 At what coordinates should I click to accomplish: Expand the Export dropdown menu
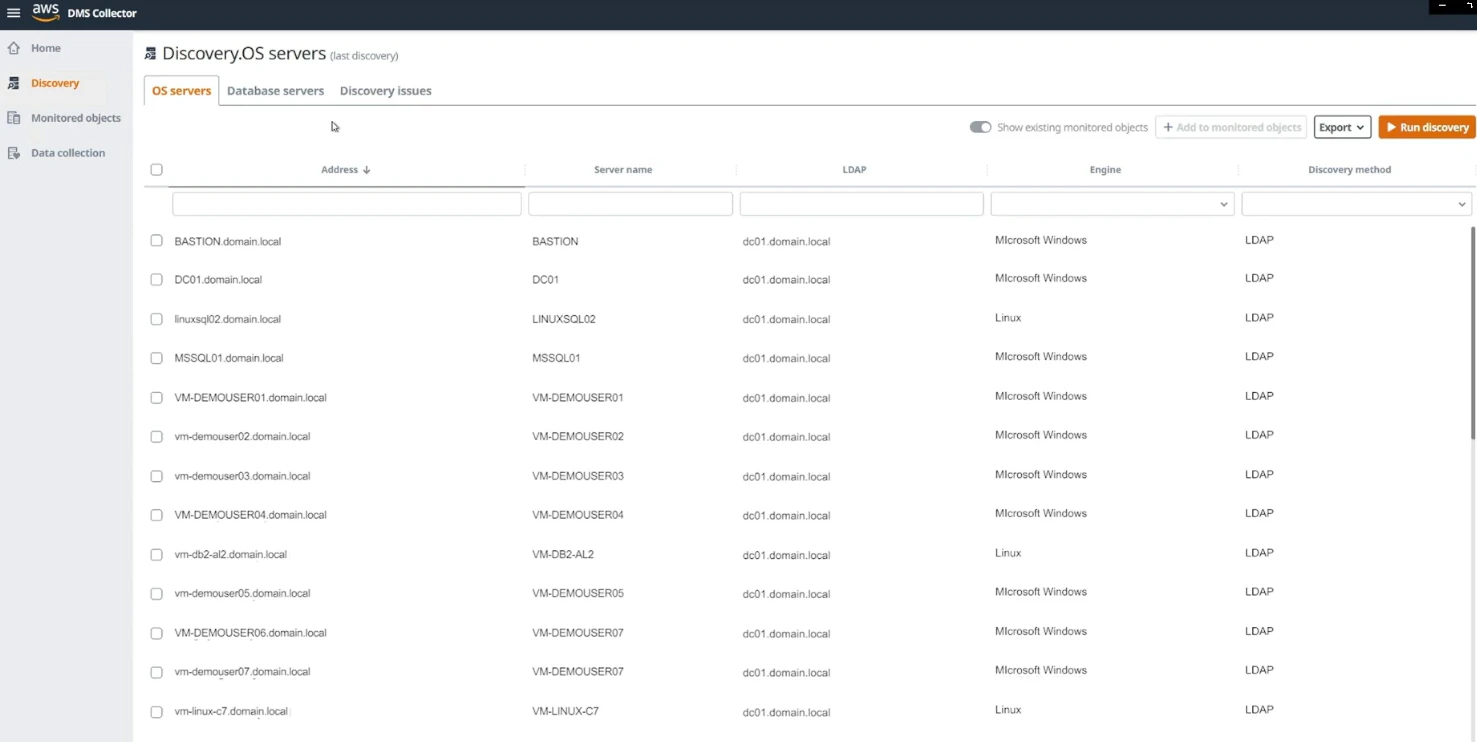(1342, 127)
